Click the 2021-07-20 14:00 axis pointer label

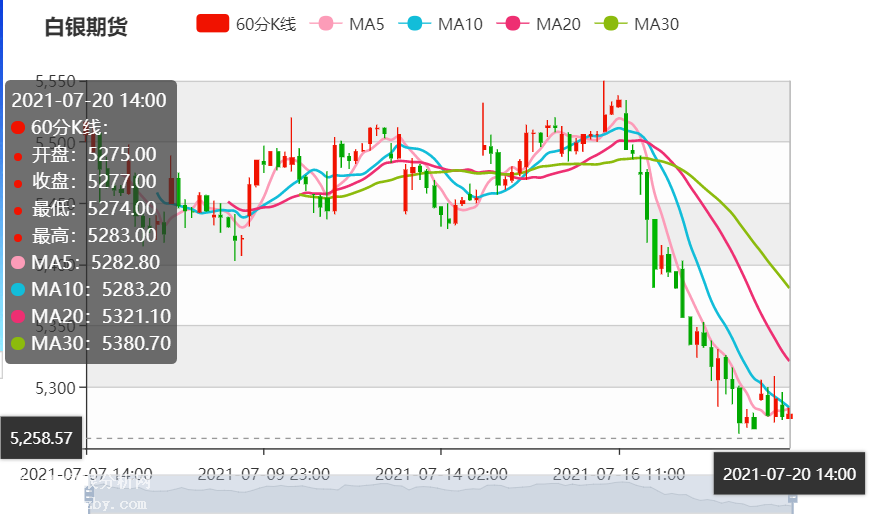click(x=789, y=474)
